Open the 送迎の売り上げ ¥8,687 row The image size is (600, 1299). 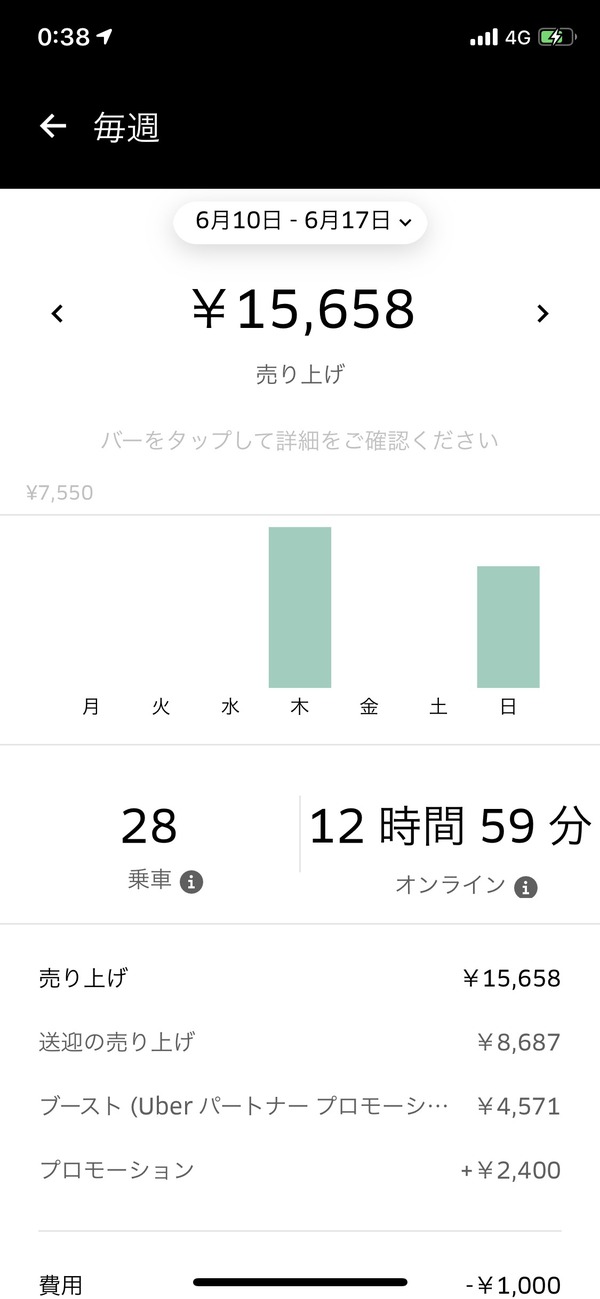[300, 1043]
